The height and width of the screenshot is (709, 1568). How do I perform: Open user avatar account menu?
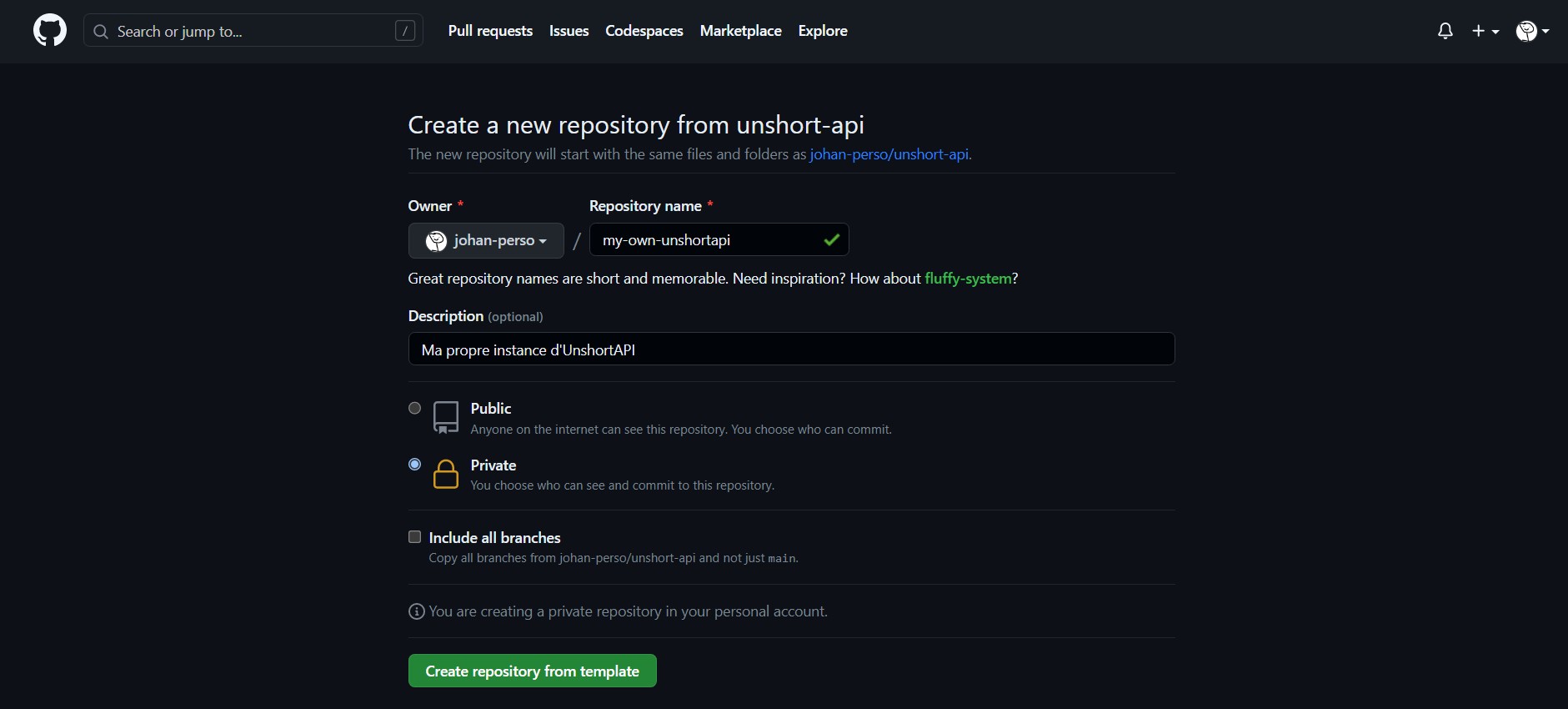1532,31
